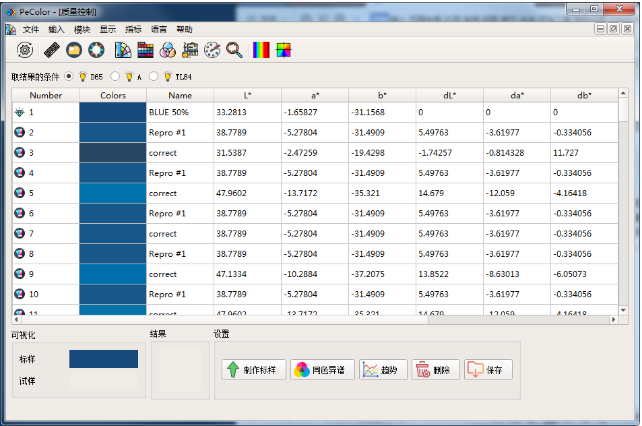Open the 帮助 menu
Screen dimensions: 642x426
pyautogui.click(x=184, y=29)
